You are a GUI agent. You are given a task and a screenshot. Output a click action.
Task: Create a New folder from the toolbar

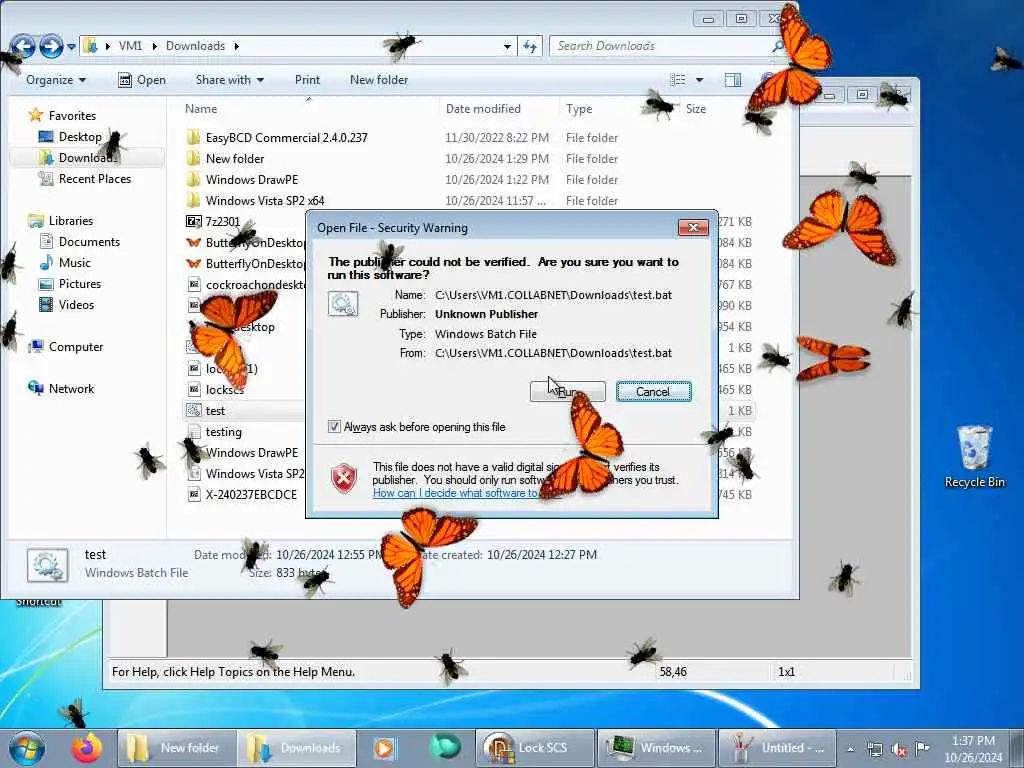coord(379,80)
